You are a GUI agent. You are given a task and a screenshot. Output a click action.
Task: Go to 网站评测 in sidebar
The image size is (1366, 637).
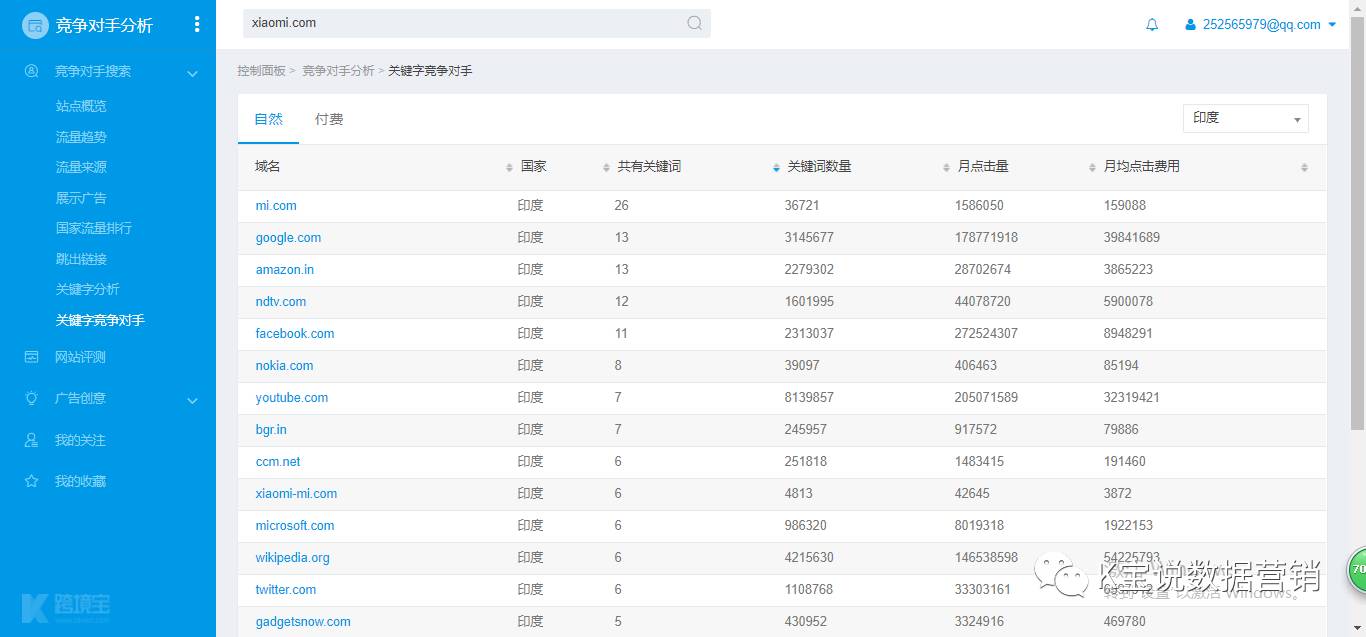coord(80,357)
